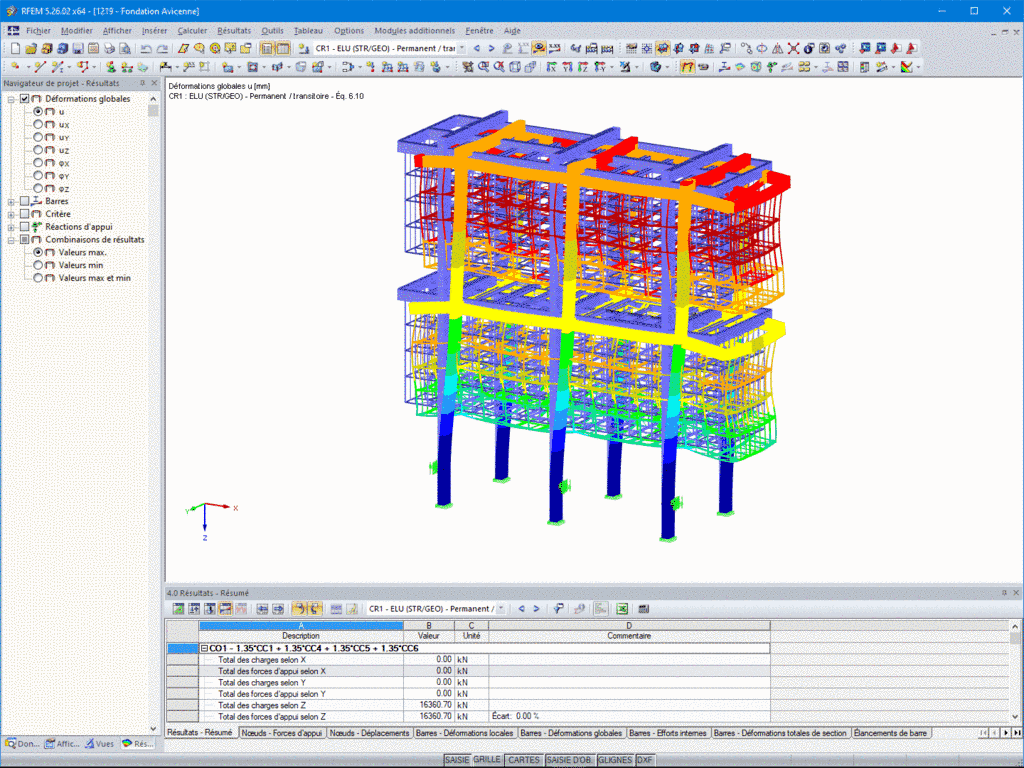Click the red X delete icon in toolbar
1024x768 pixels.
[x=793, y=48]
